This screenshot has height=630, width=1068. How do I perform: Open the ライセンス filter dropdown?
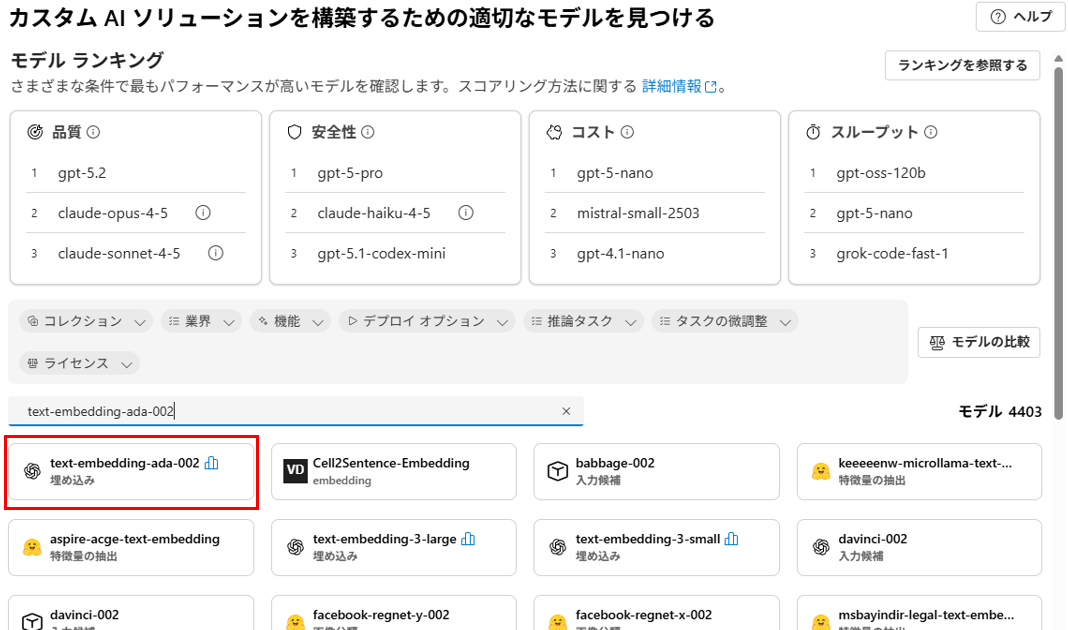click(80, 363)
